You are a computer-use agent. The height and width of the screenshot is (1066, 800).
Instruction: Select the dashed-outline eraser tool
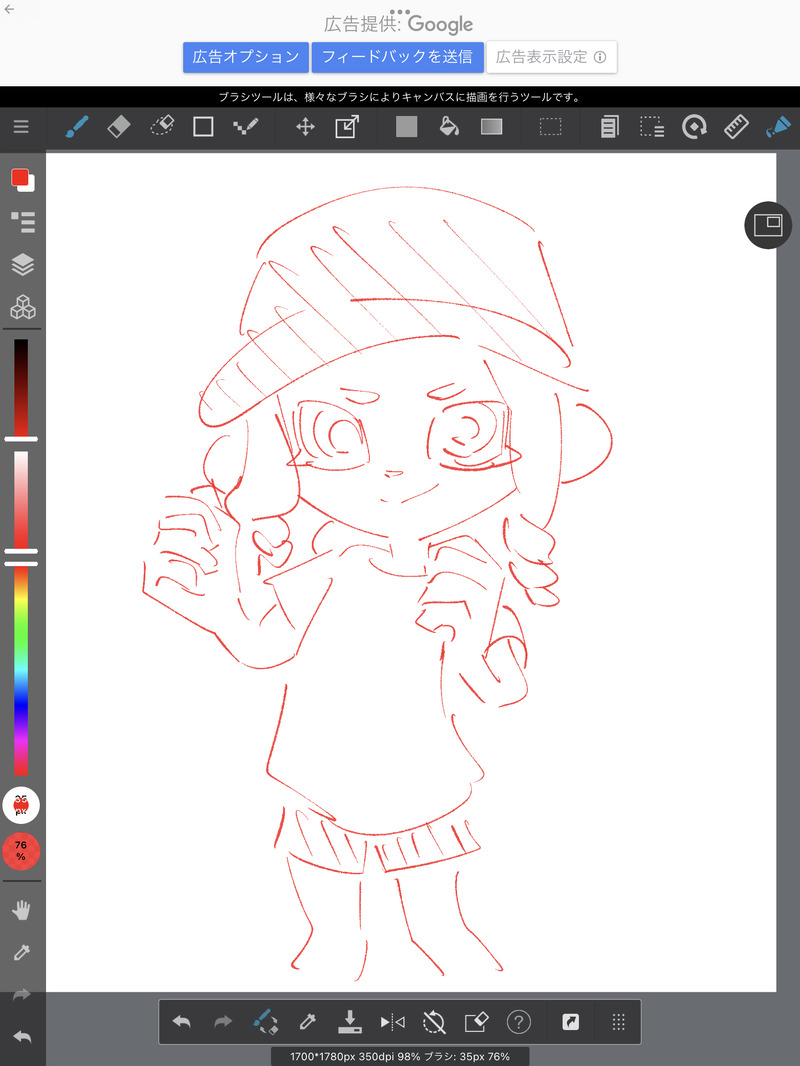[x=162, y=127]
